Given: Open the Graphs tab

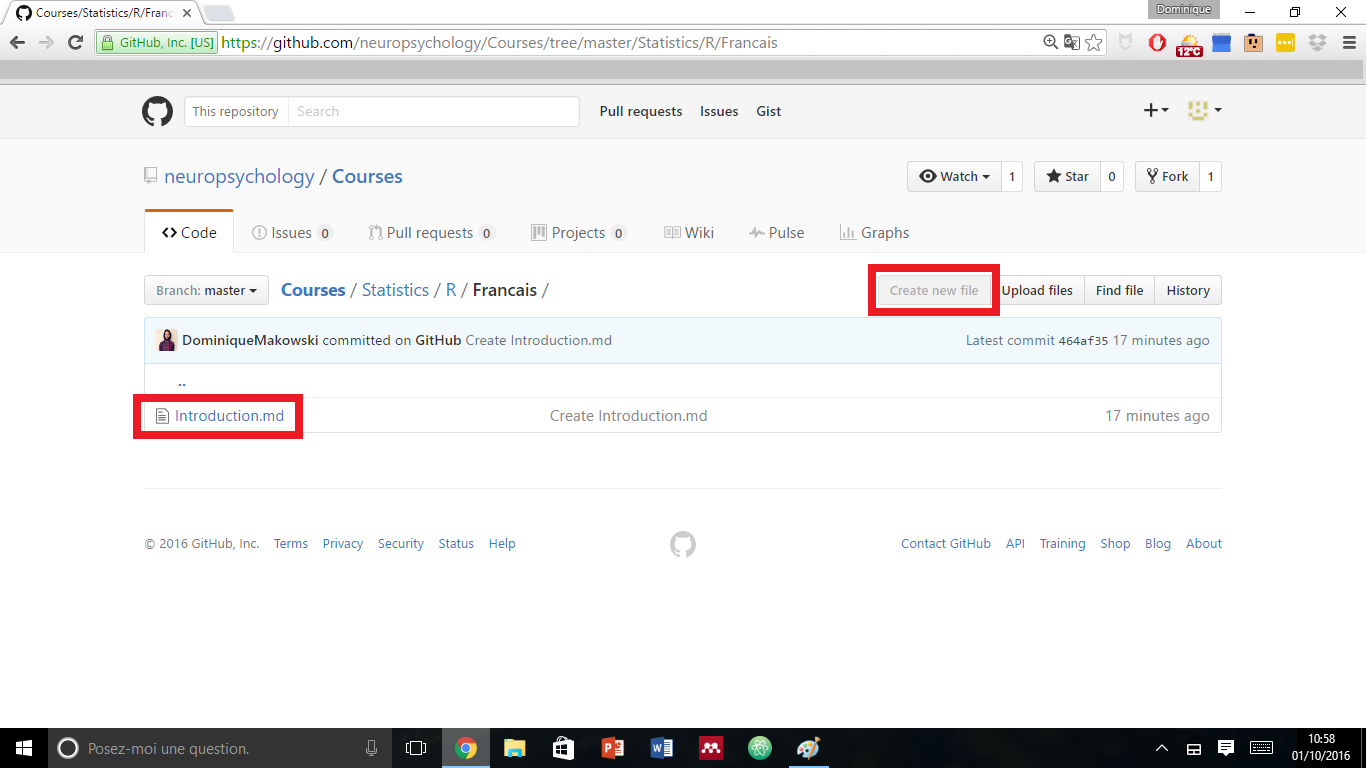Looking at the screenshot, I should point(874,232).
